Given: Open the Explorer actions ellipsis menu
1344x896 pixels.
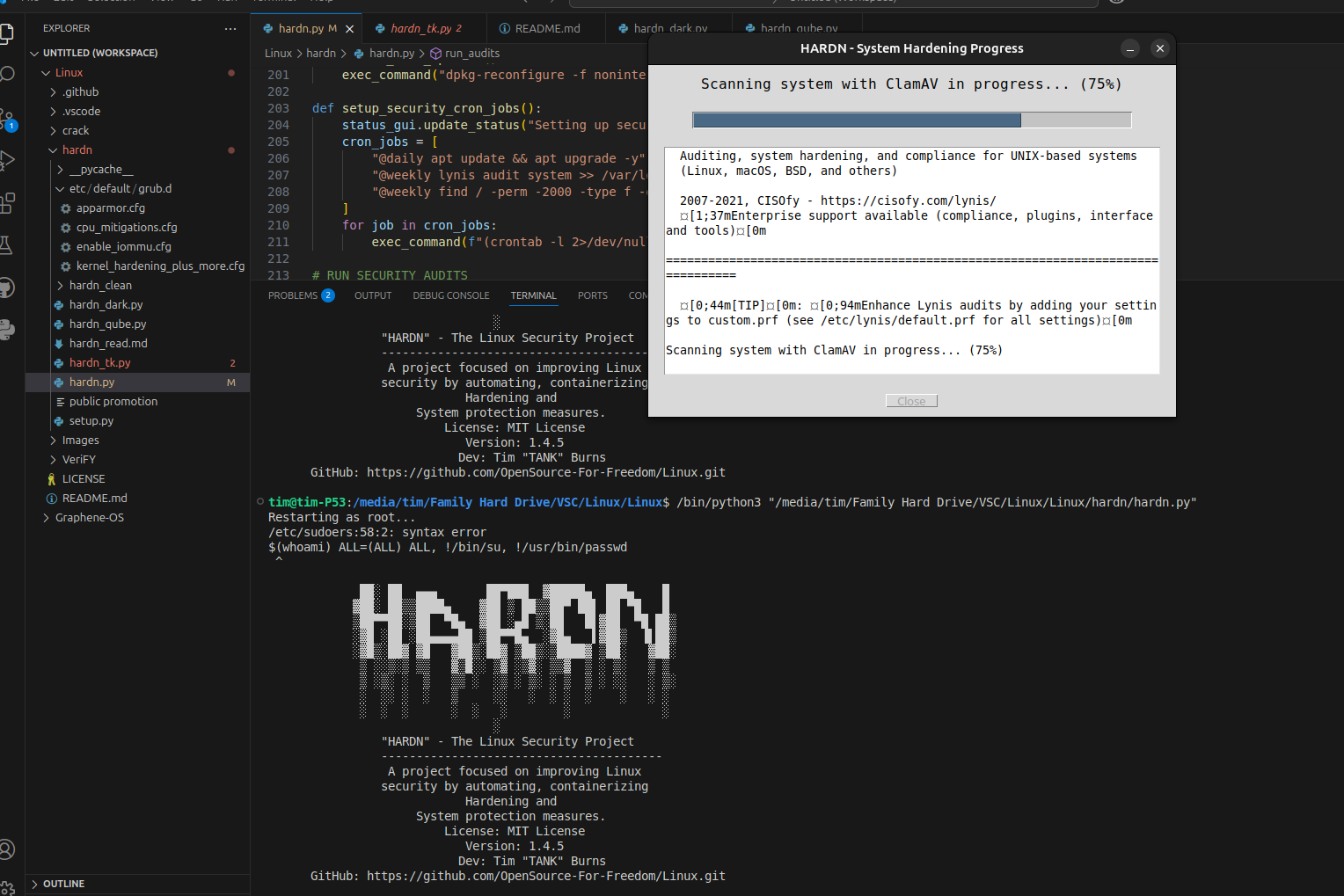Looking at the screenshot, I should click(x=230, y=28).
